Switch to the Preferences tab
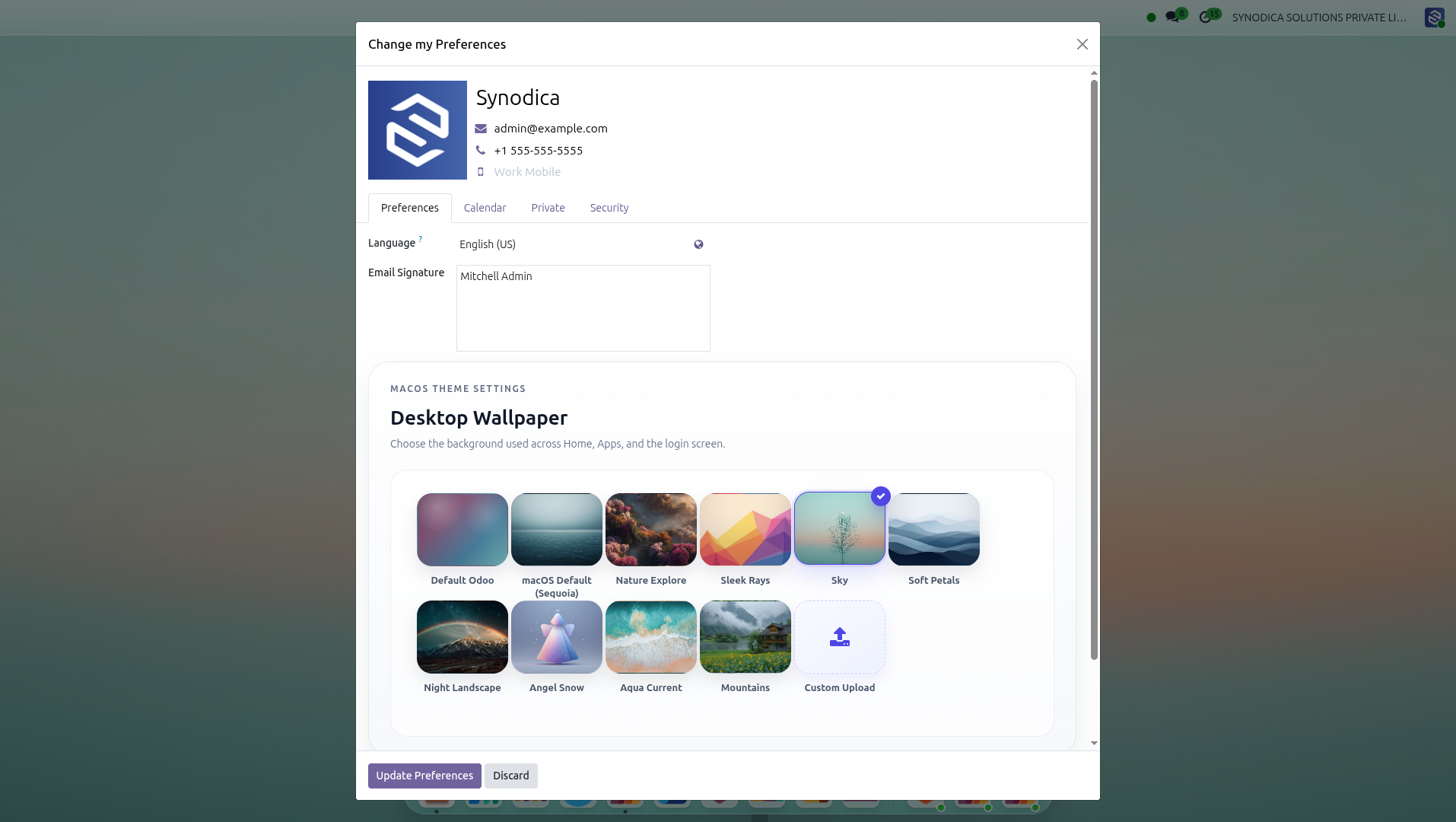Screen dimensions: 1456x822 pos(410,208)
